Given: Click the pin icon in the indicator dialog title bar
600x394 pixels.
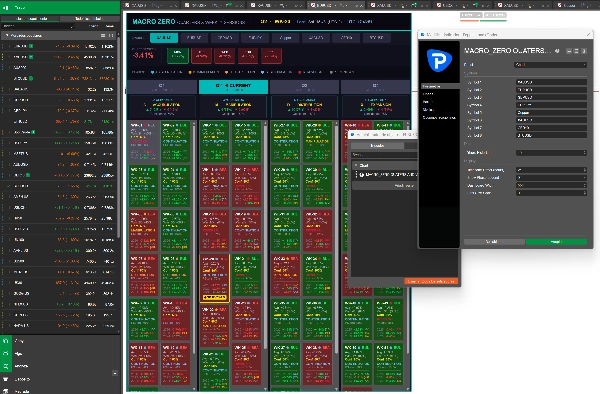Looking at the screenshot, I should [x=589, y=34].
